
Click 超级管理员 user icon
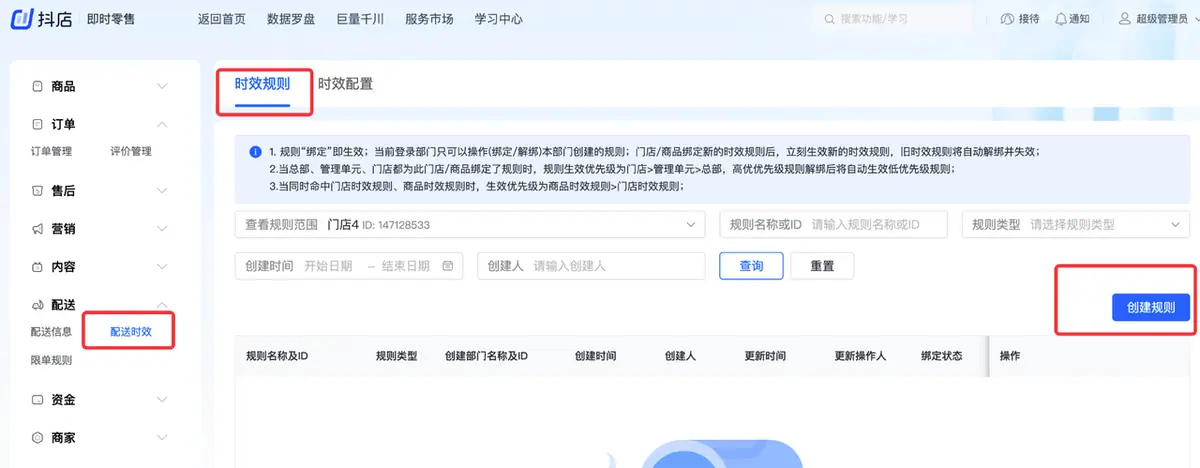click(1125, 19)
